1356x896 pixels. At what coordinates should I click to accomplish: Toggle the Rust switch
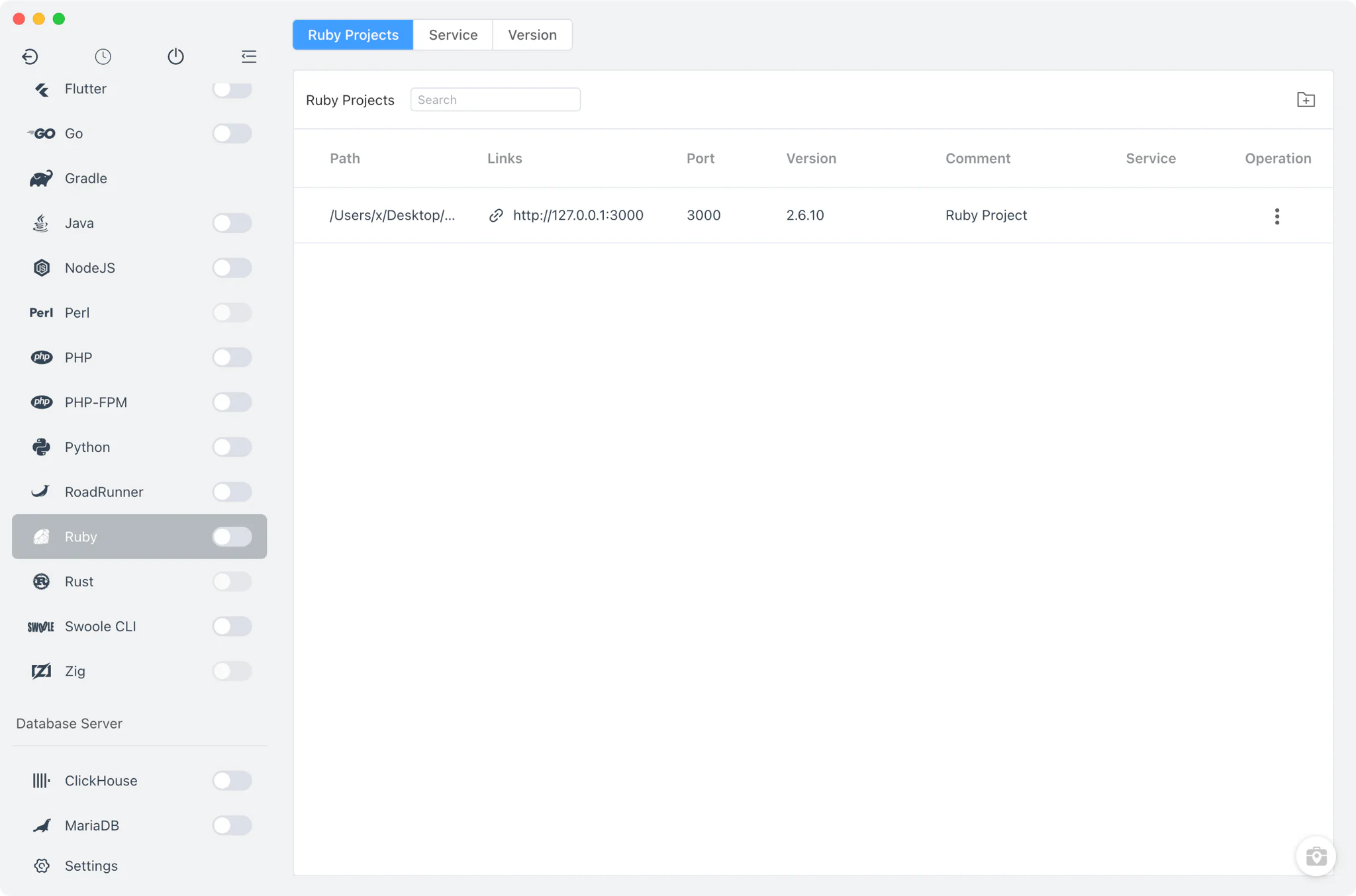click(x=232, y=582)
